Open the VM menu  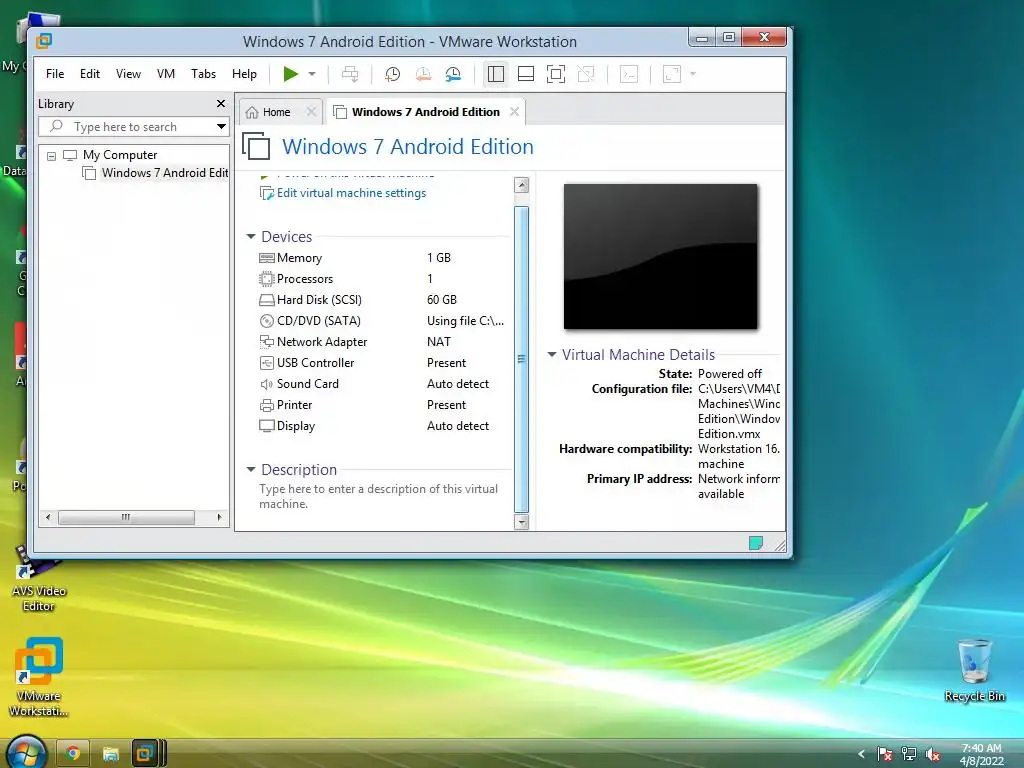pos(166,74)
